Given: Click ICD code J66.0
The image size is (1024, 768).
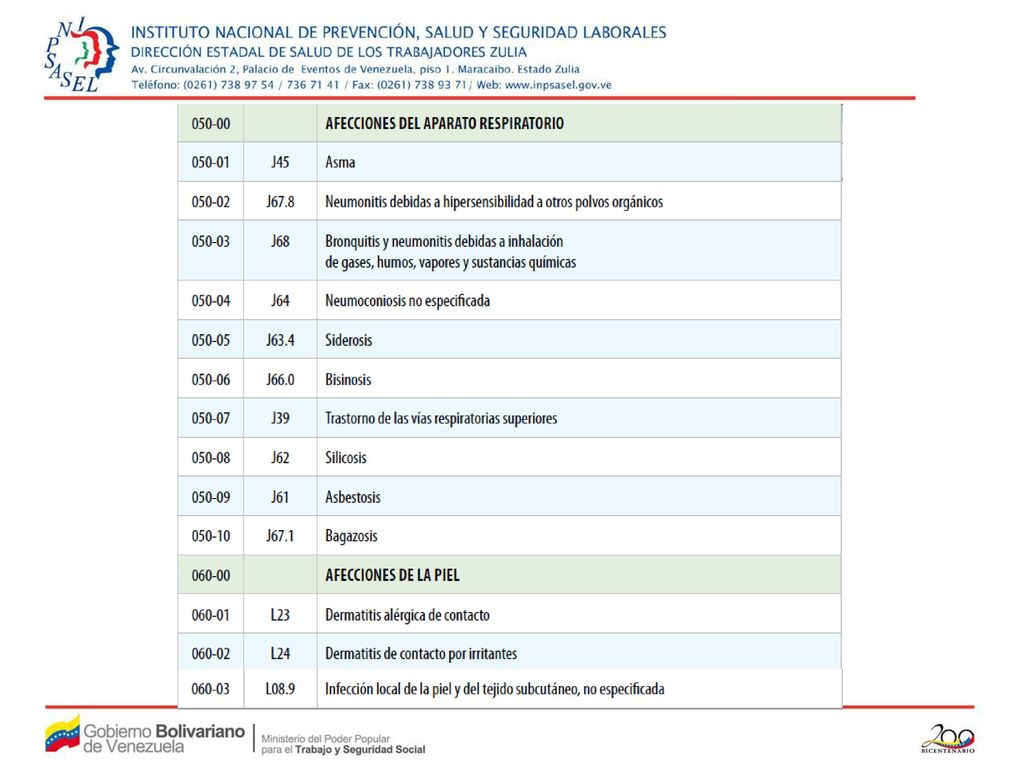Looking at the screenshot, I should click(280, 379).
